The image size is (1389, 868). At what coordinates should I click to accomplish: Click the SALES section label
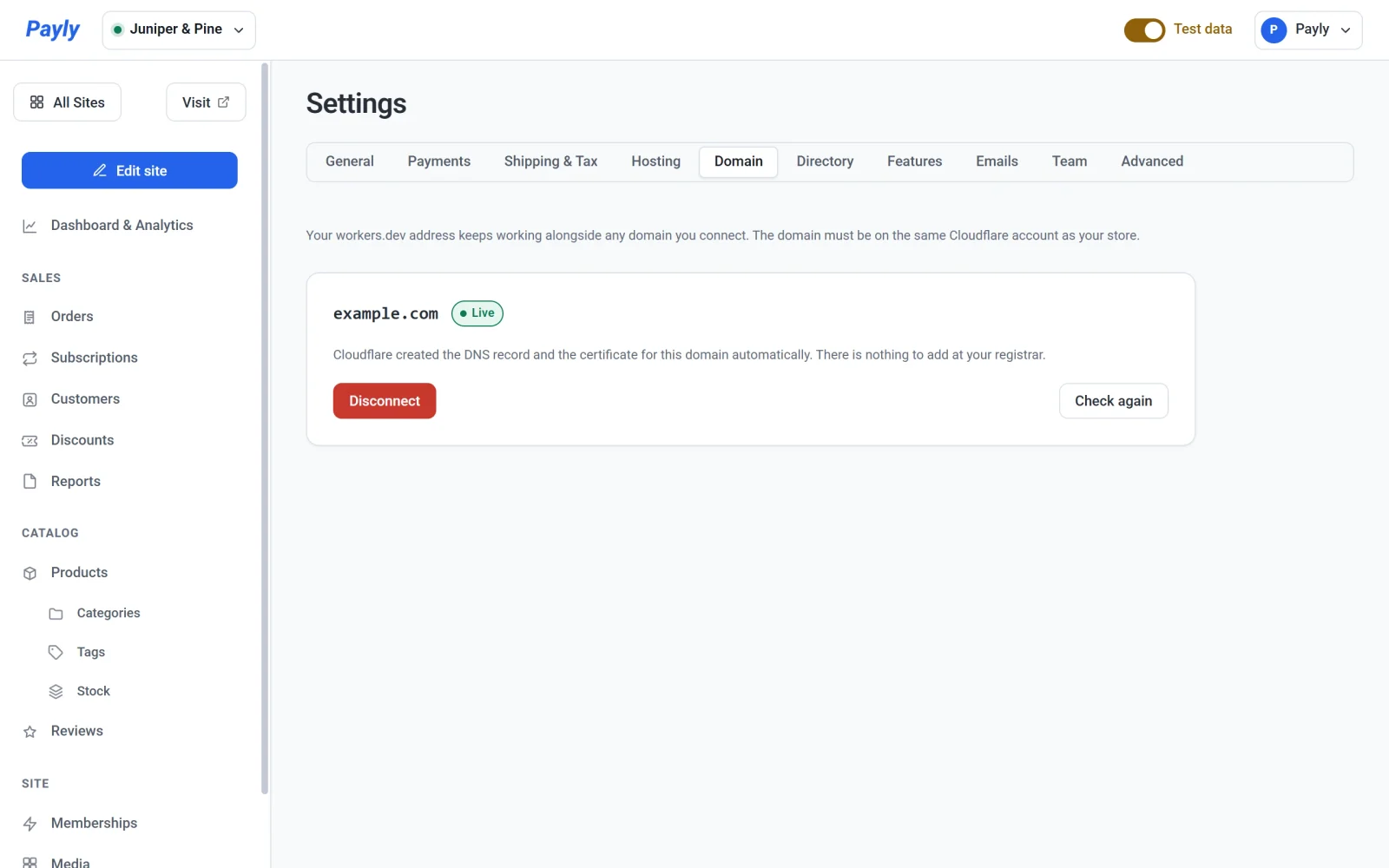(x=41, y=278)
